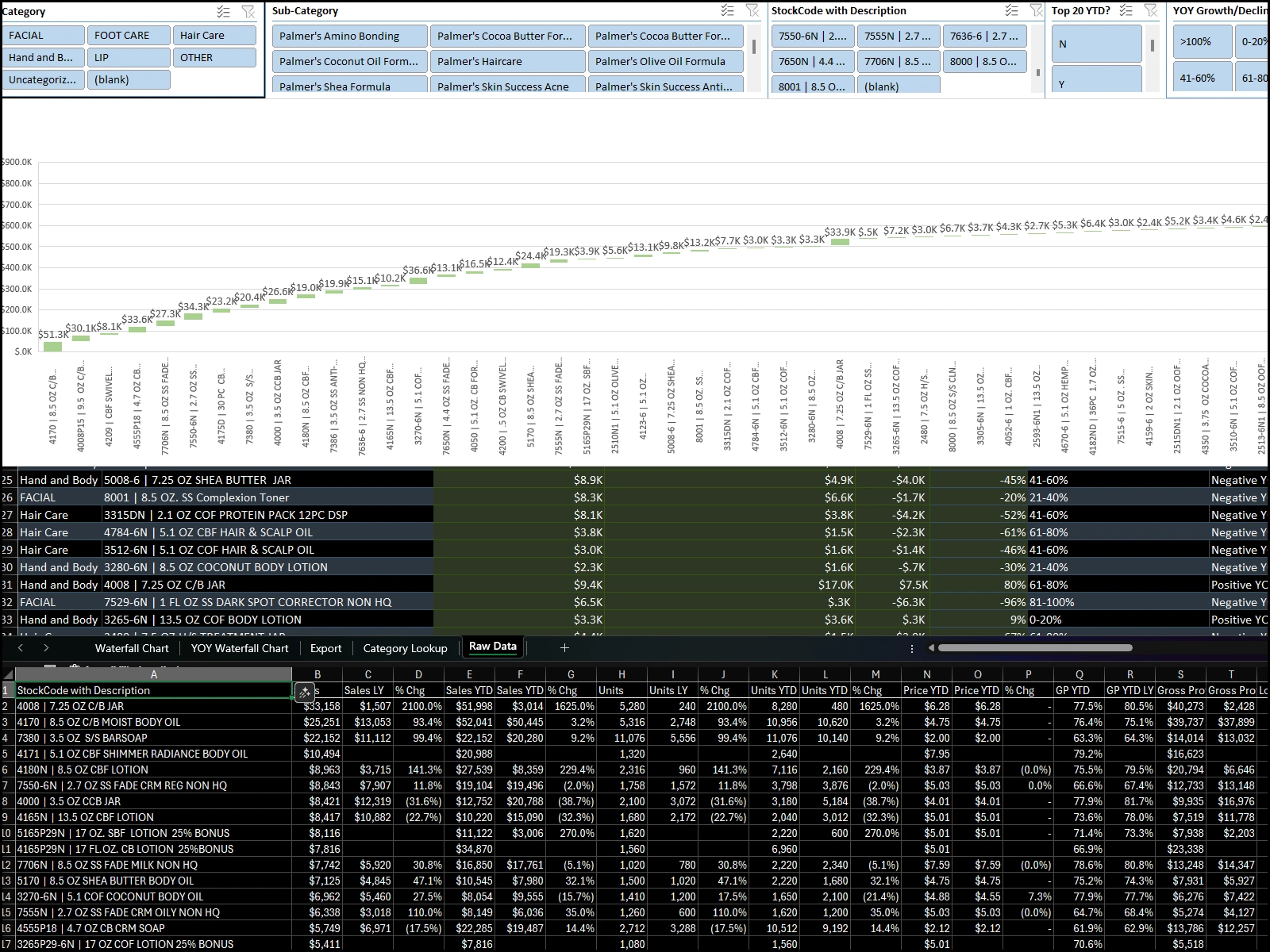This screenshot has height=952, width=1270.
Task: Toggle the OTHER category slicer item
Action: [215, 58]
